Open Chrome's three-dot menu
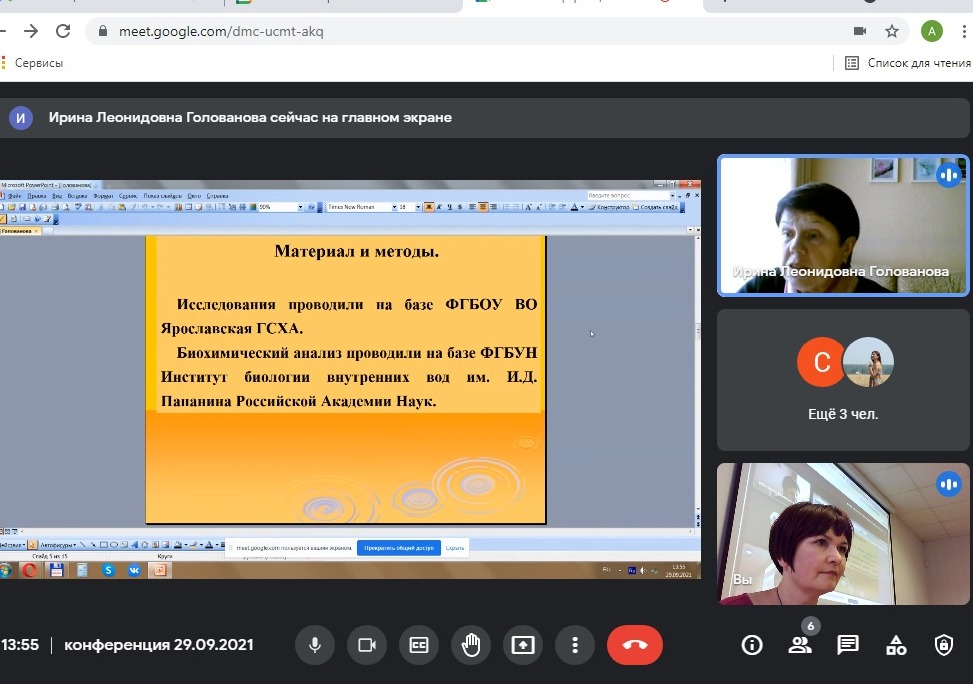The height and width of the screenshot is (684, 973). (964, 31)
